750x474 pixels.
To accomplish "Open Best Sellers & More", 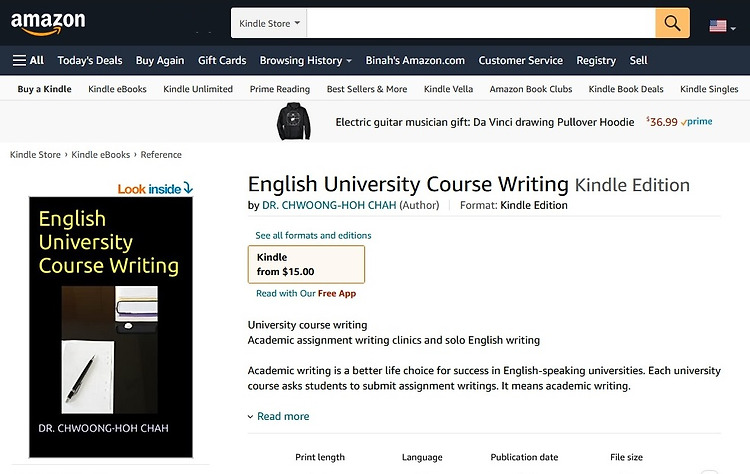I will coord(367,89).
